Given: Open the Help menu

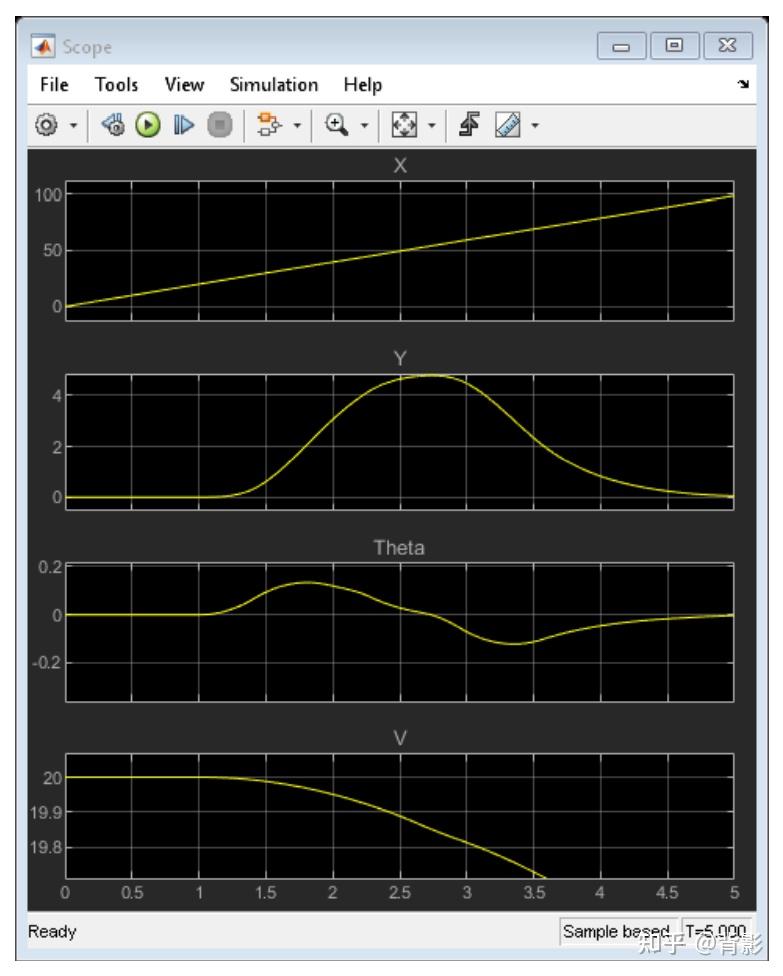Looking at the screenshot, I should pos(363,85).
